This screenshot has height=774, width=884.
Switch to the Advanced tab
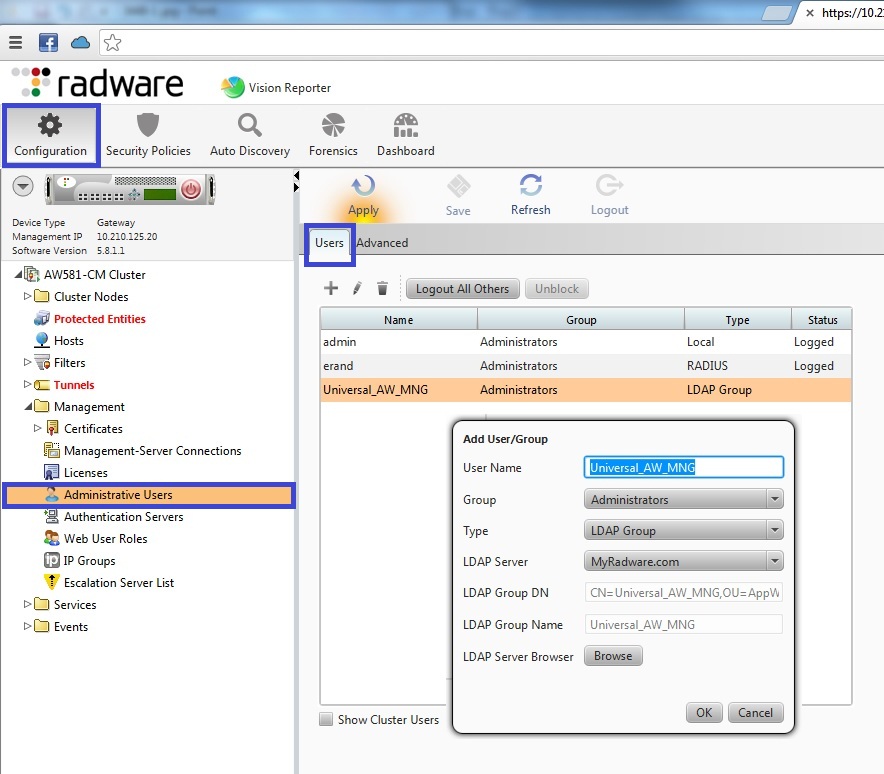point(382,242)
